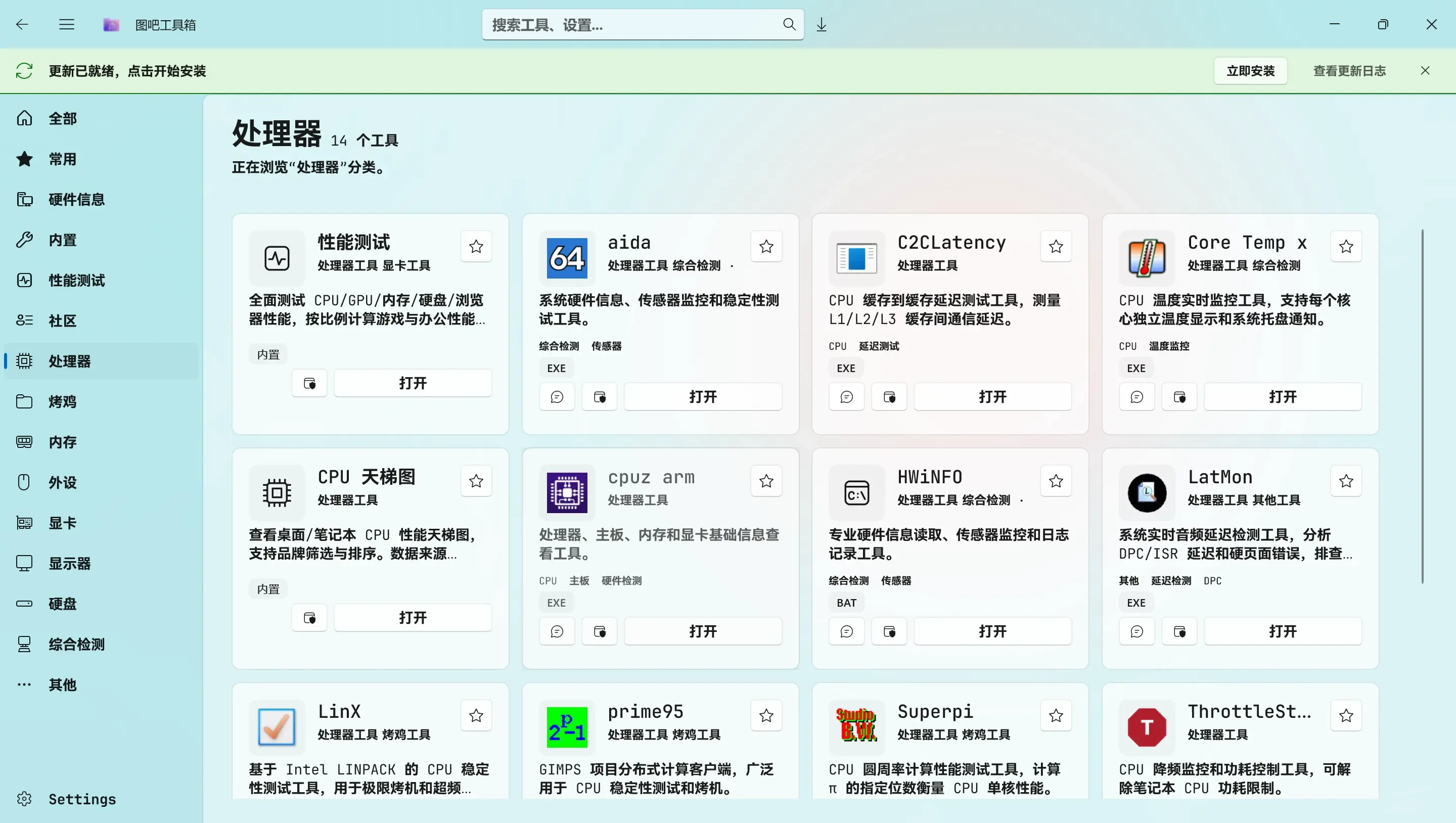Click the ThrottleStop red T icon
Screen dimensions: 1456x823
tap(1147, 727)
